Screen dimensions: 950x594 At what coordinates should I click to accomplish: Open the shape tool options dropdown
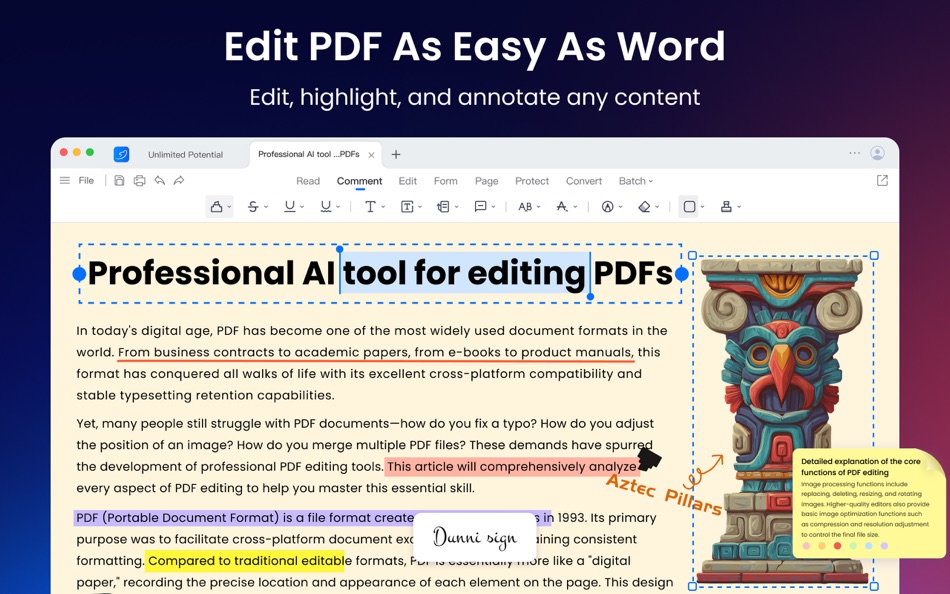(701, 206)
